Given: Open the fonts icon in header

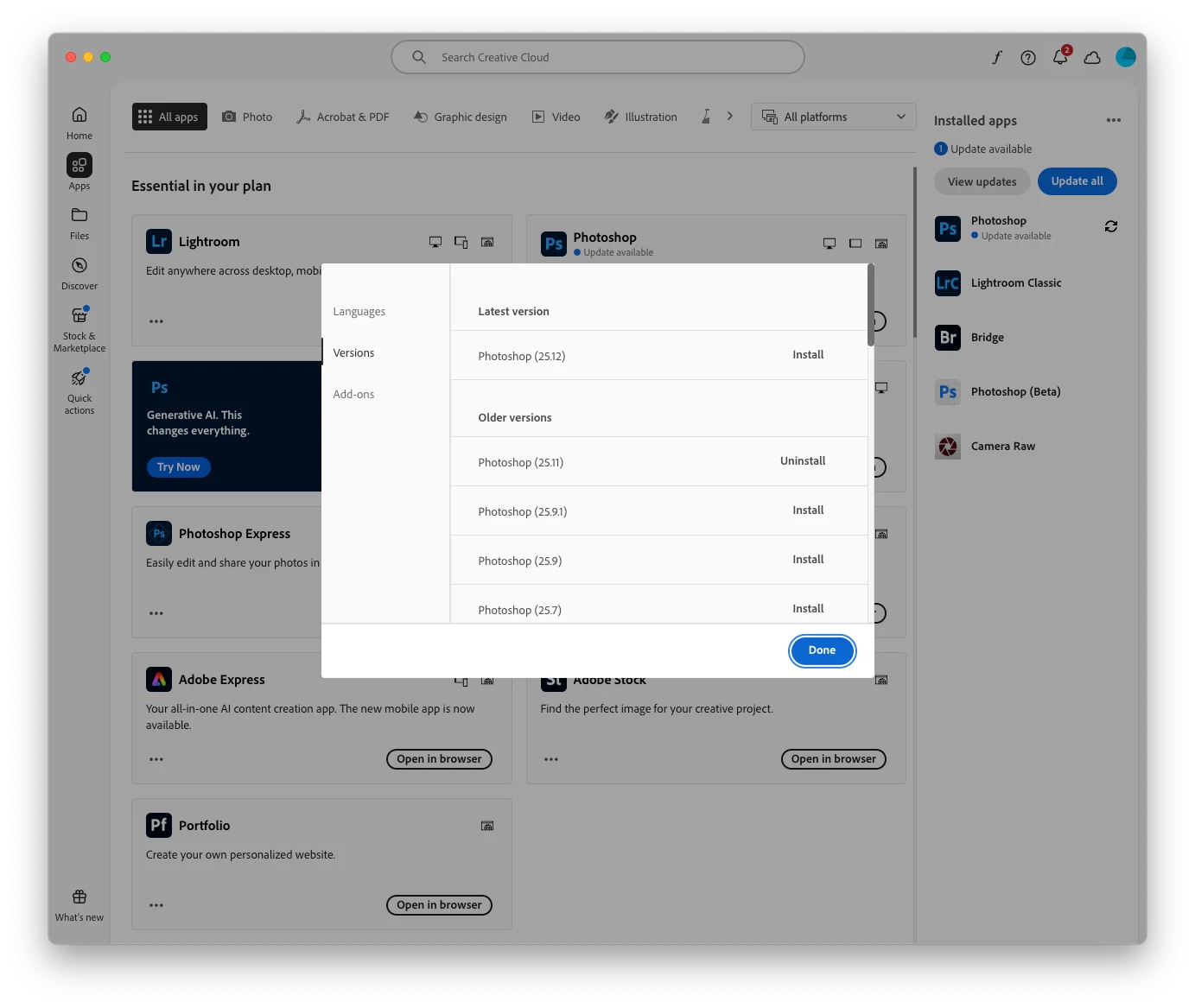Looking at the screenshot, I should [x=996, y=57].
